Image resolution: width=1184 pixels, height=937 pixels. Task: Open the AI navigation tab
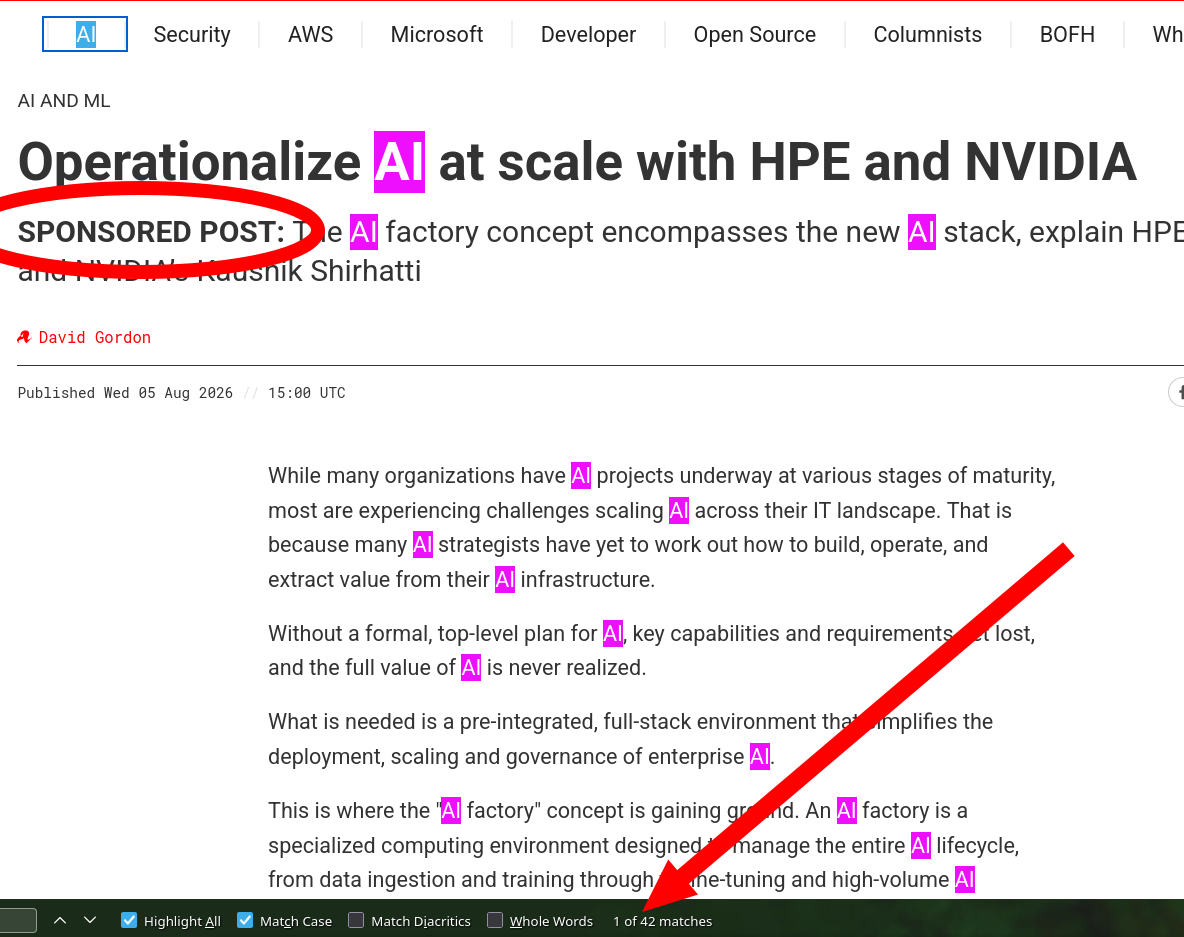[x=85, y=34]
